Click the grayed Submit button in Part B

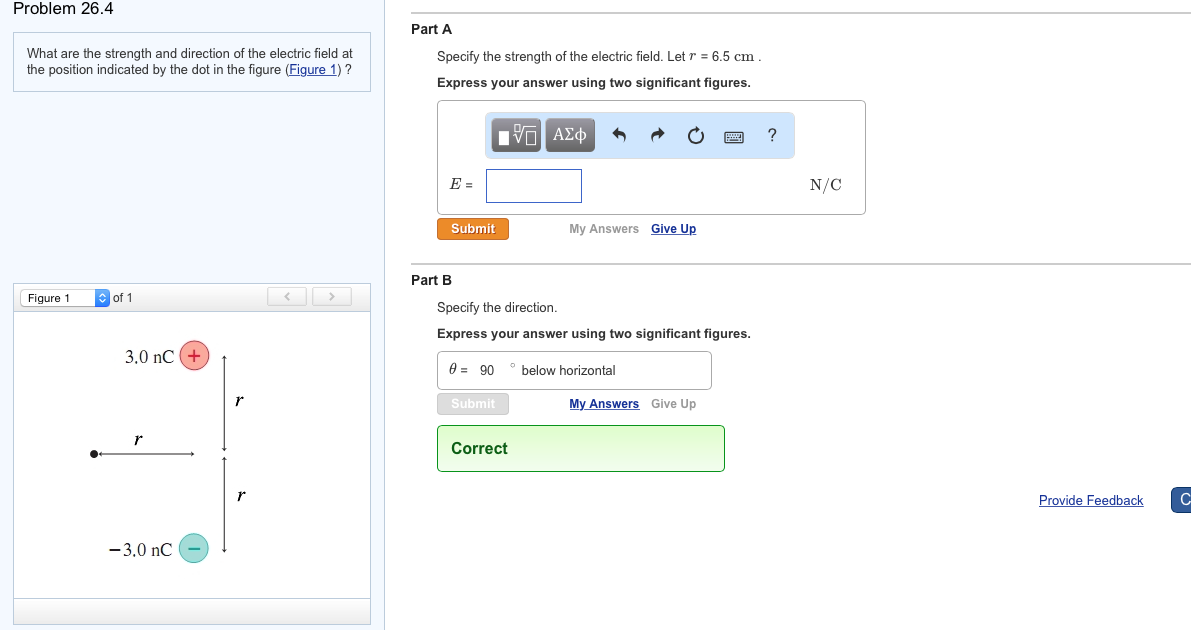[x=472, y=403]
